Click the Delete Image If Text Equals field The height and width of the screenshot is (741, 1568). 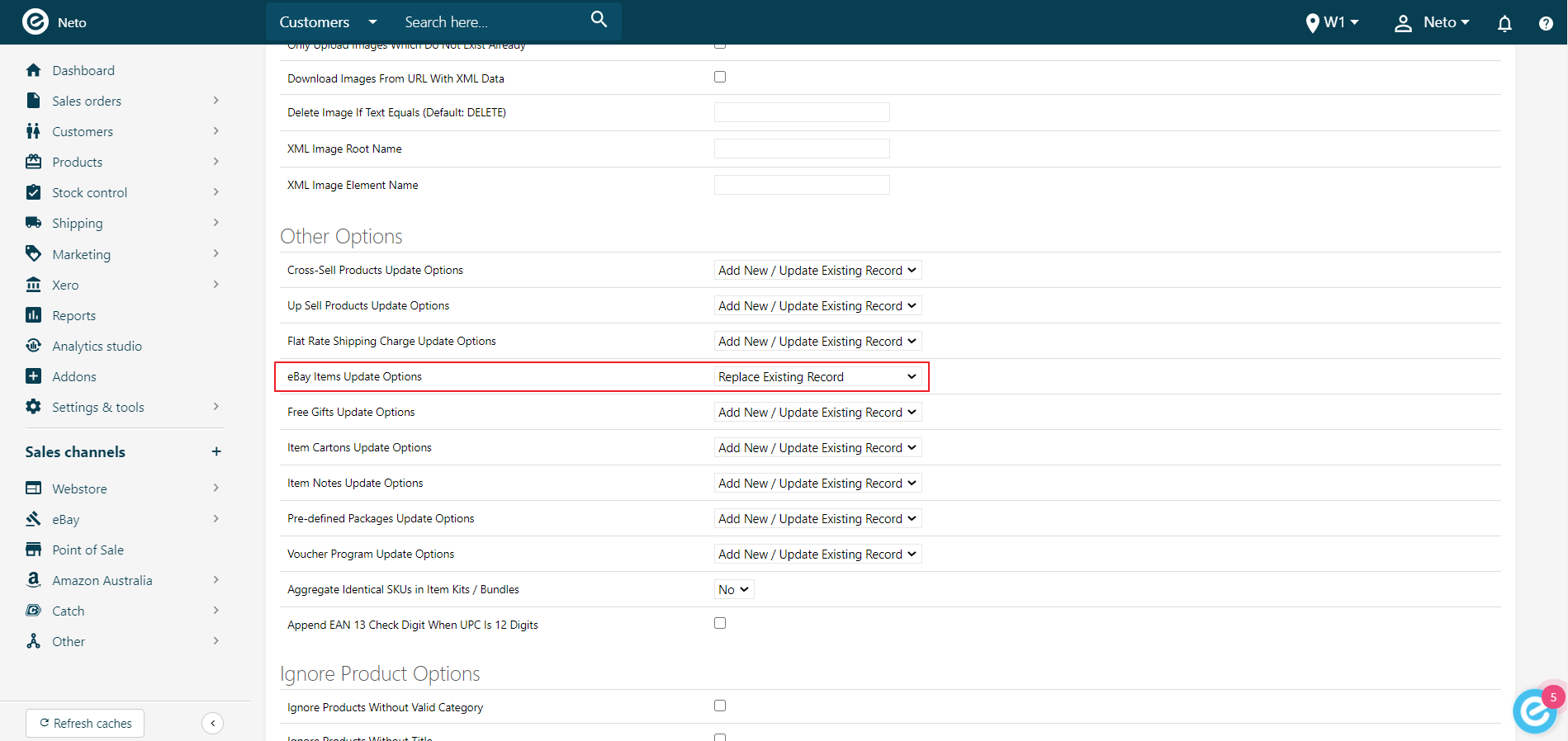pyautogui.click(x=802, y=112)
